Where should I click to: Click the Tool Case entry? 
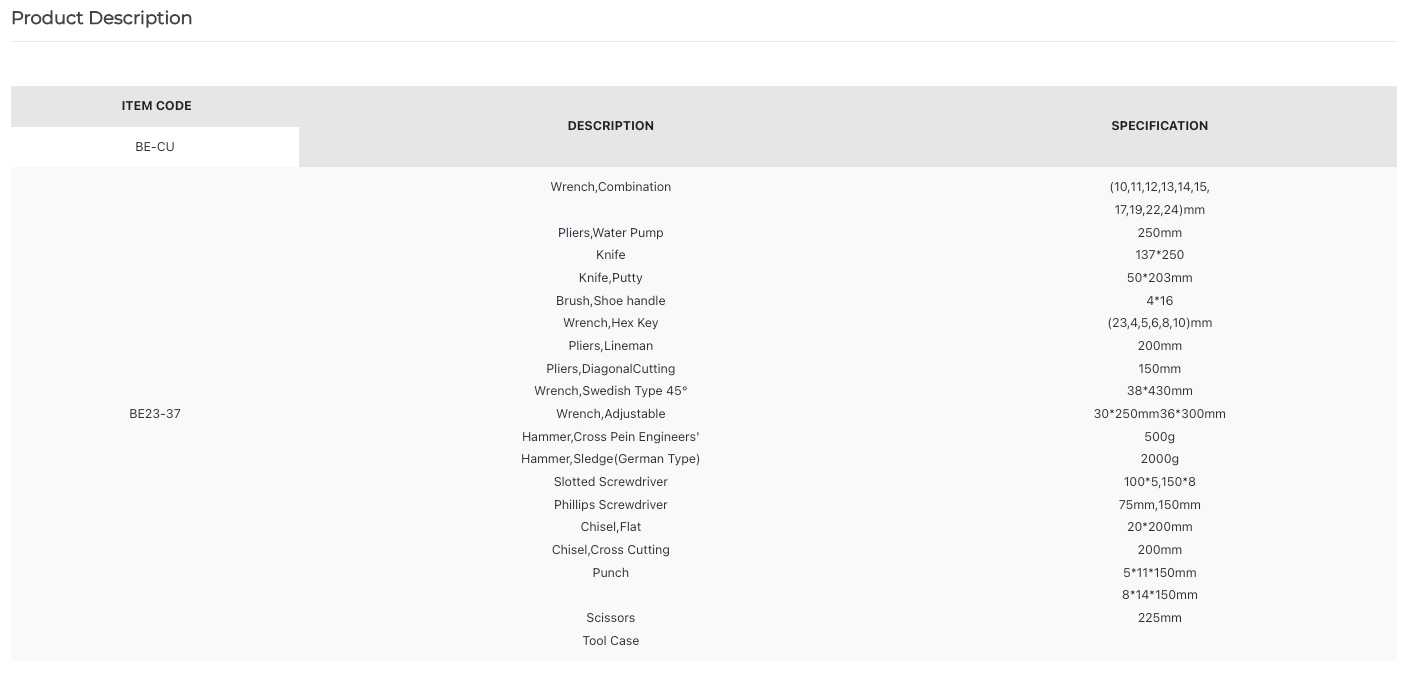tap(610, 641)
